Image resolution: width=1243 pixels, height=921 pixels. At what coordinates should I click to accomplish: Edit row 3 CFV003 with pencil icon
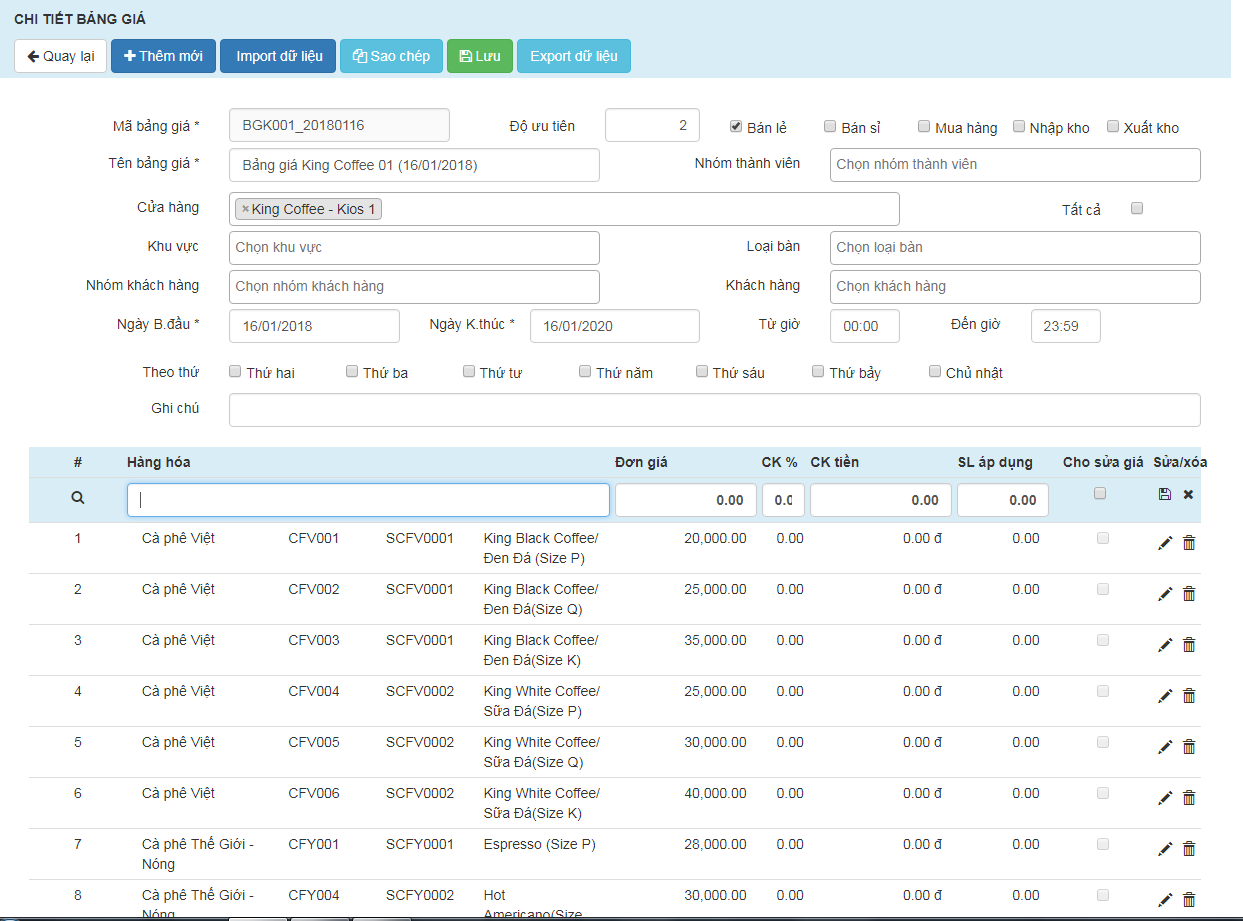click(x=1165, y=645)
